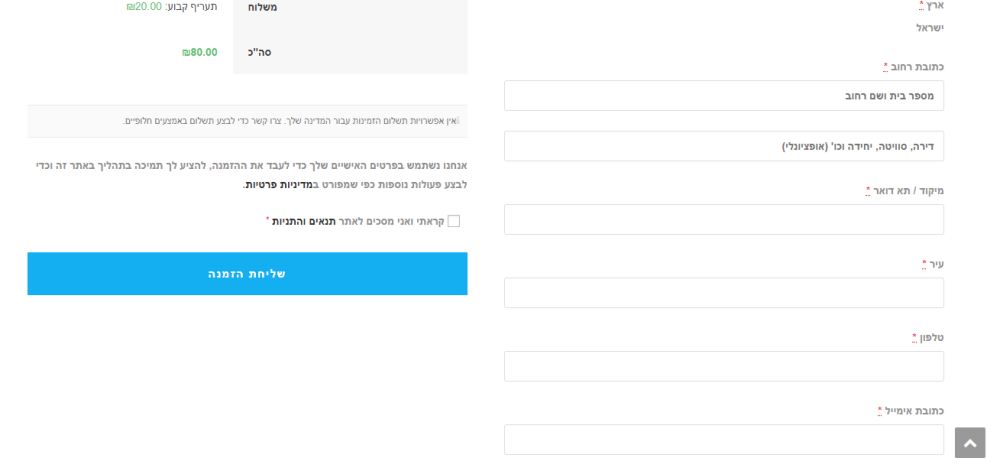Click the קראתי ואני מסכים checkbox label text
Image resolution: width=1000 pixels, height=471 pixels.
tap(390, 221)
